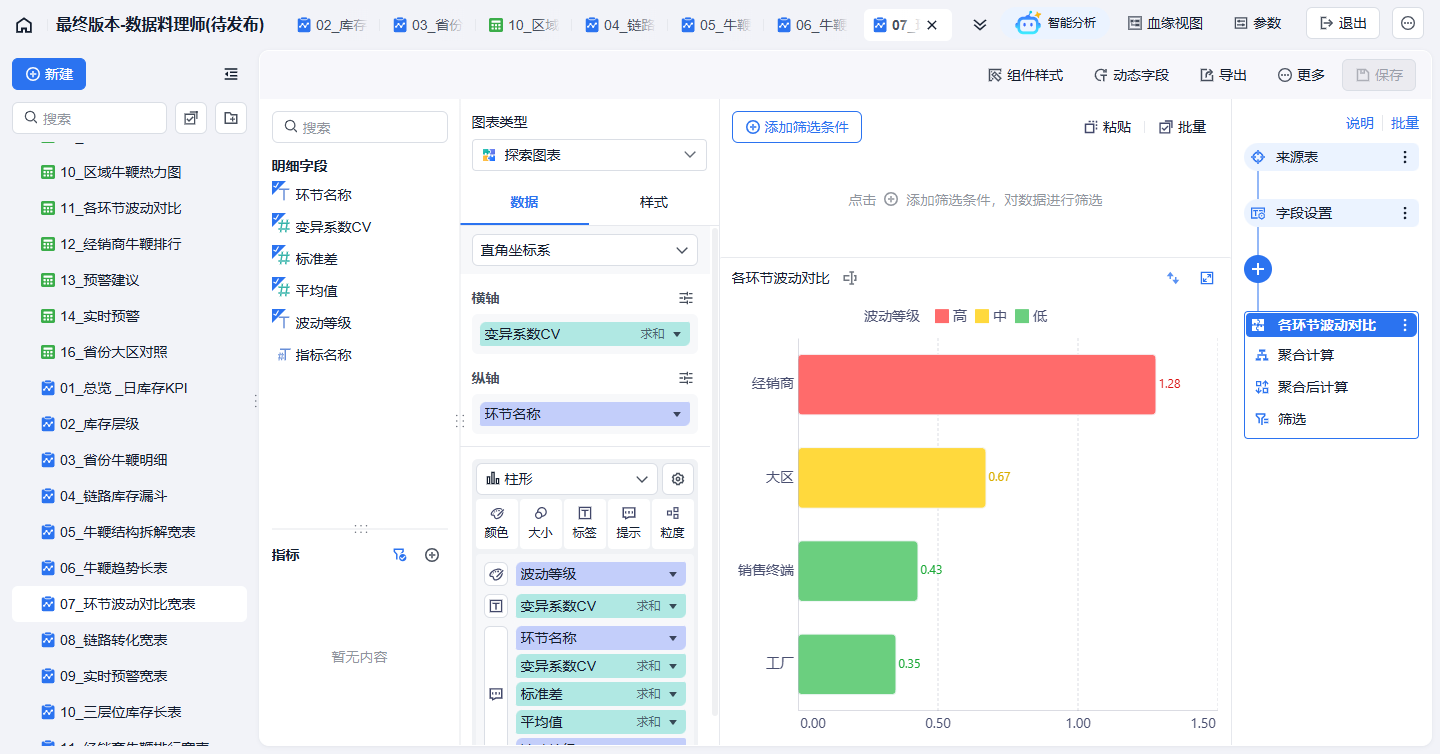Switch to the 05_牛鞭 tab
Screen dimensions: 1440x754
click(x=714, y=25)
